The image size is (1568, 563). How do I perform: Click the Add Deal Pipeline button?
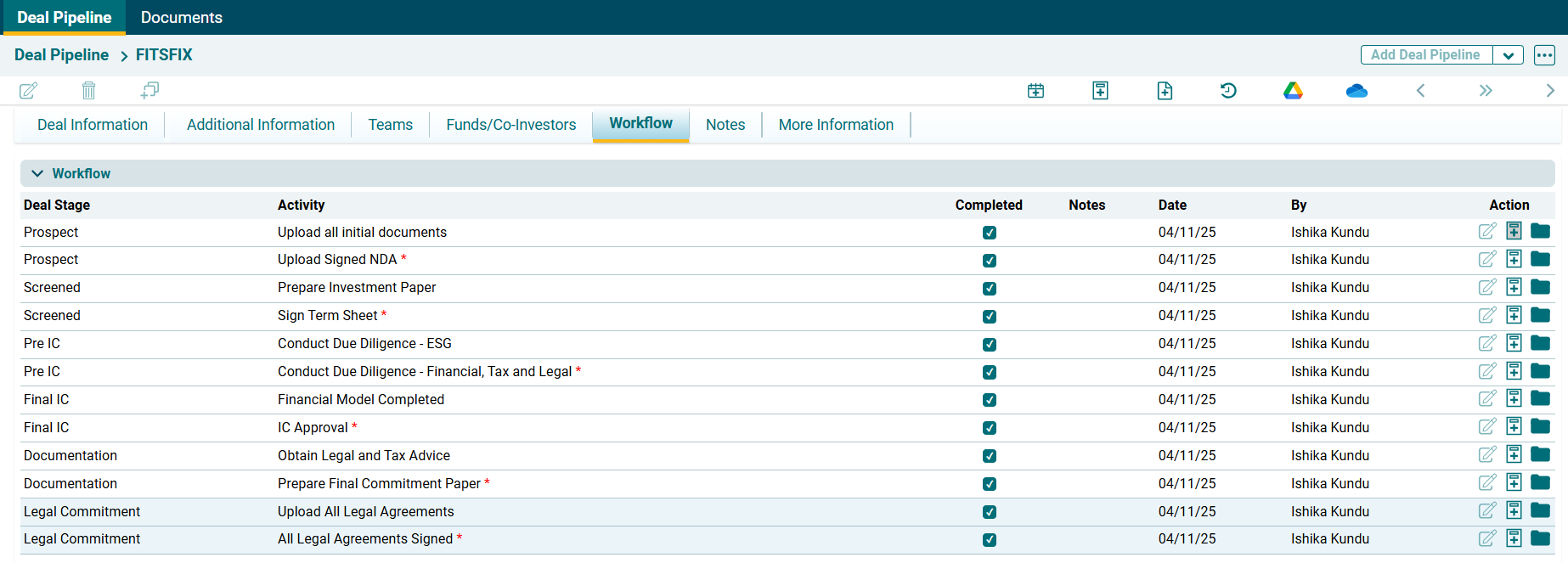click(1425, 55)
